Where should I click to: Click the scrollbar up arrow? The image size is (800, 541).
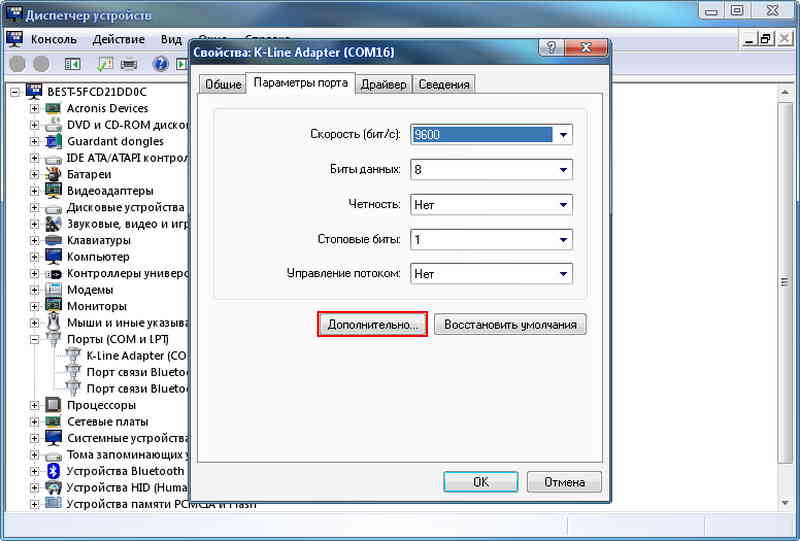785,92
